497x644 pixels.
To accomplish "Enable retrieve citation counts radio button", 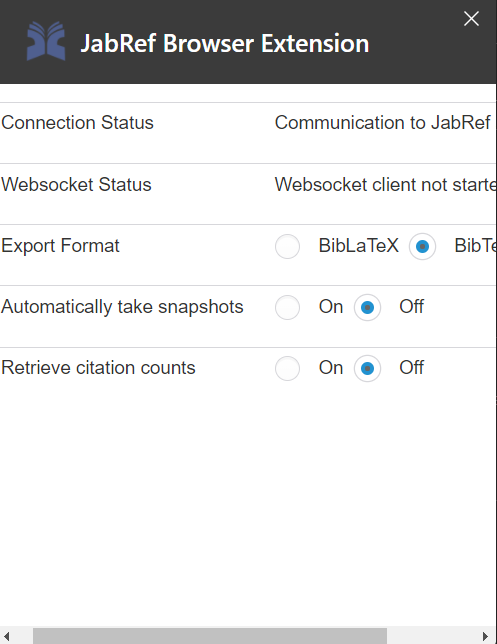I will pyautogui.click(x=288, y=368).
